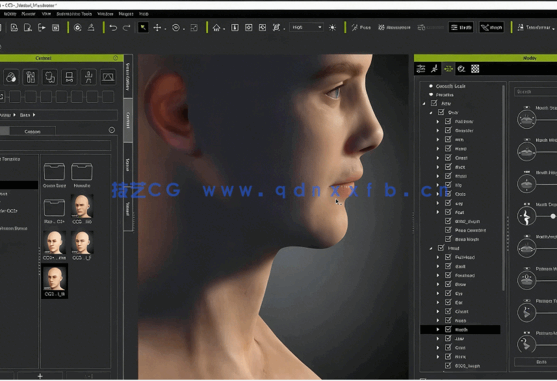Switch to the Custom tab in Content
The width and height of the screenshot is (557, 381).
tap(32, 131)
